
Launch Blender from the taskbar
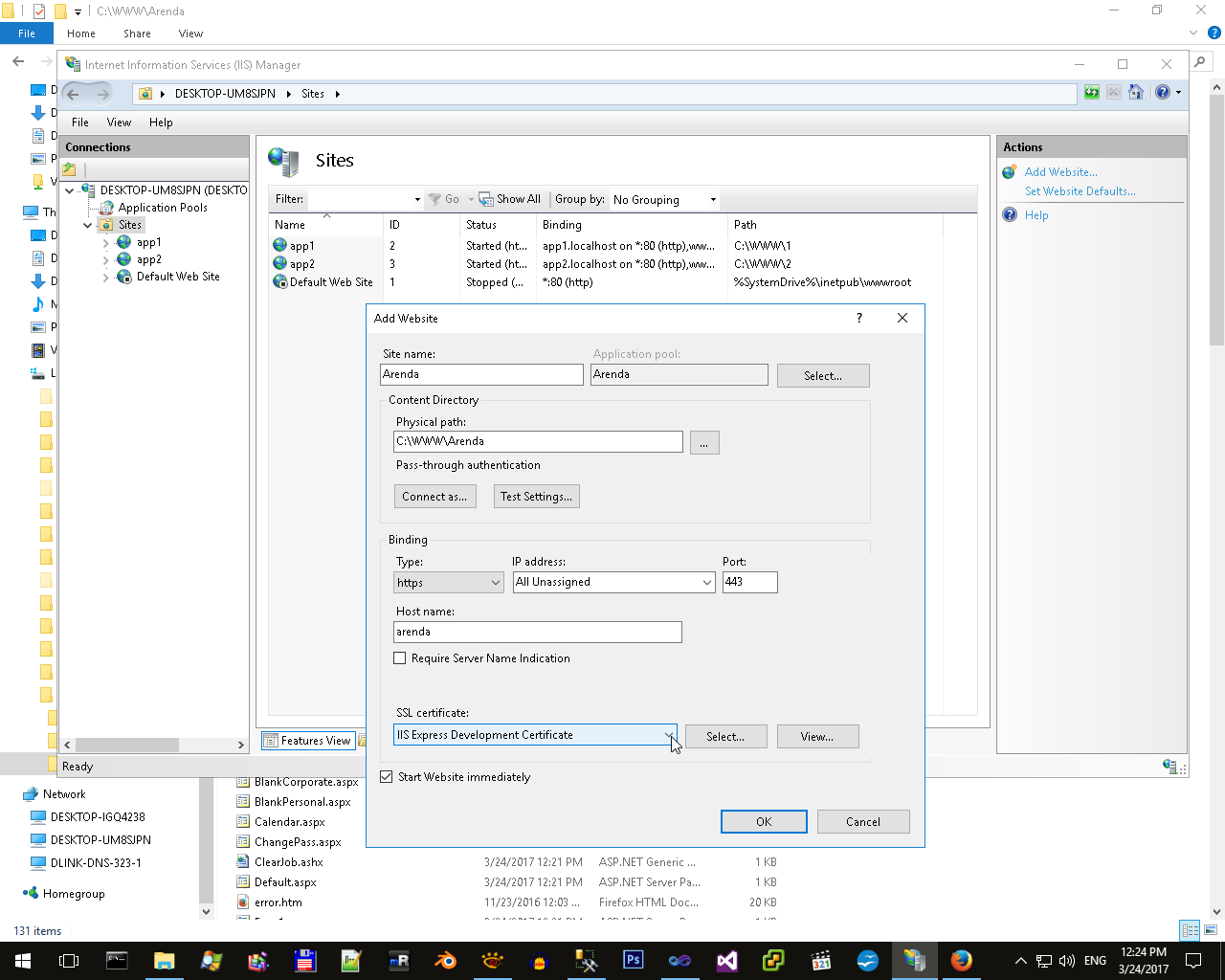pos(446,961)
